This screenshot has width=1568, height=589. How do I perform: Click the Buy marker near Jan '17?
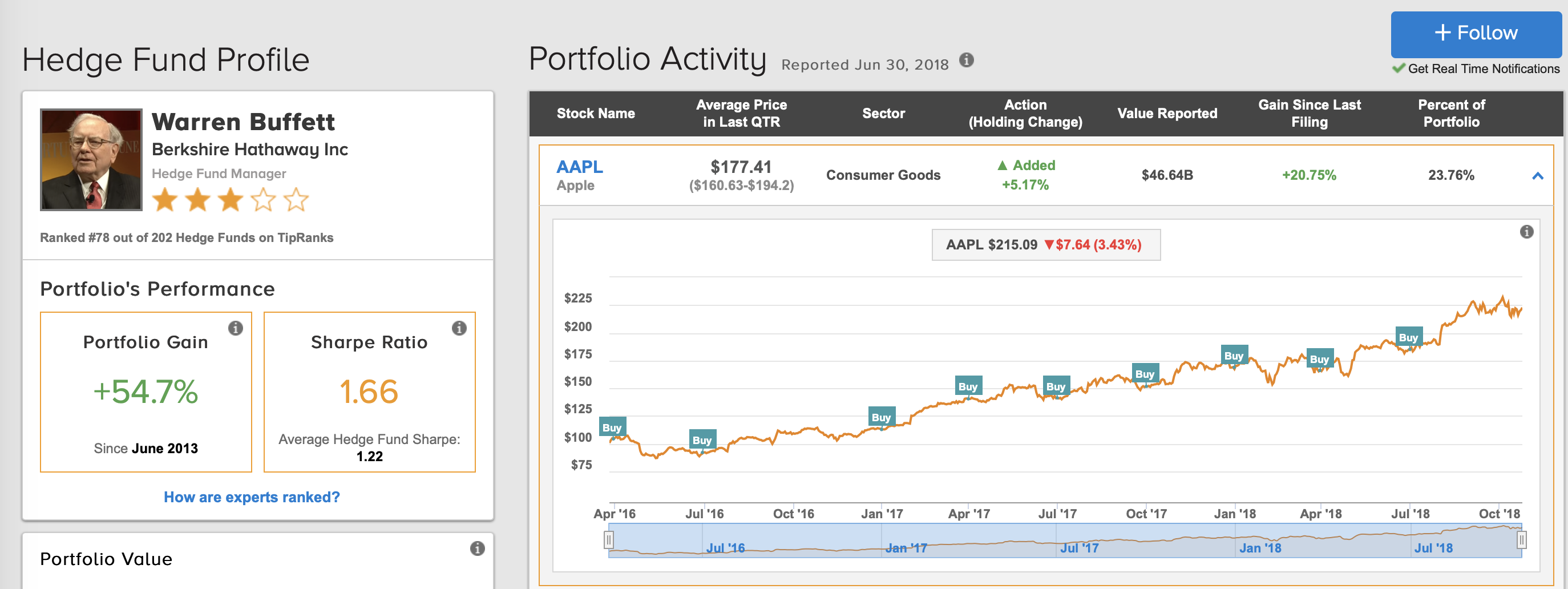(881, 417)
